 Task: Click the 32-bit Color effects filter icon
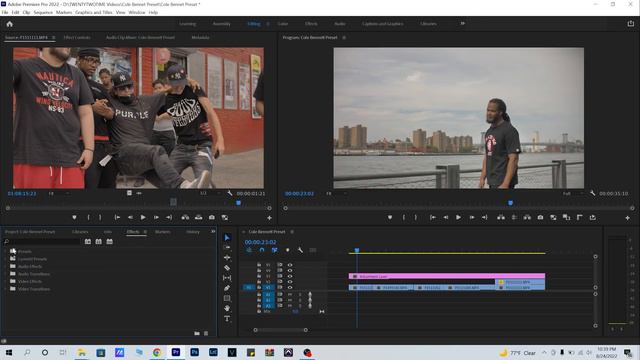98,242
